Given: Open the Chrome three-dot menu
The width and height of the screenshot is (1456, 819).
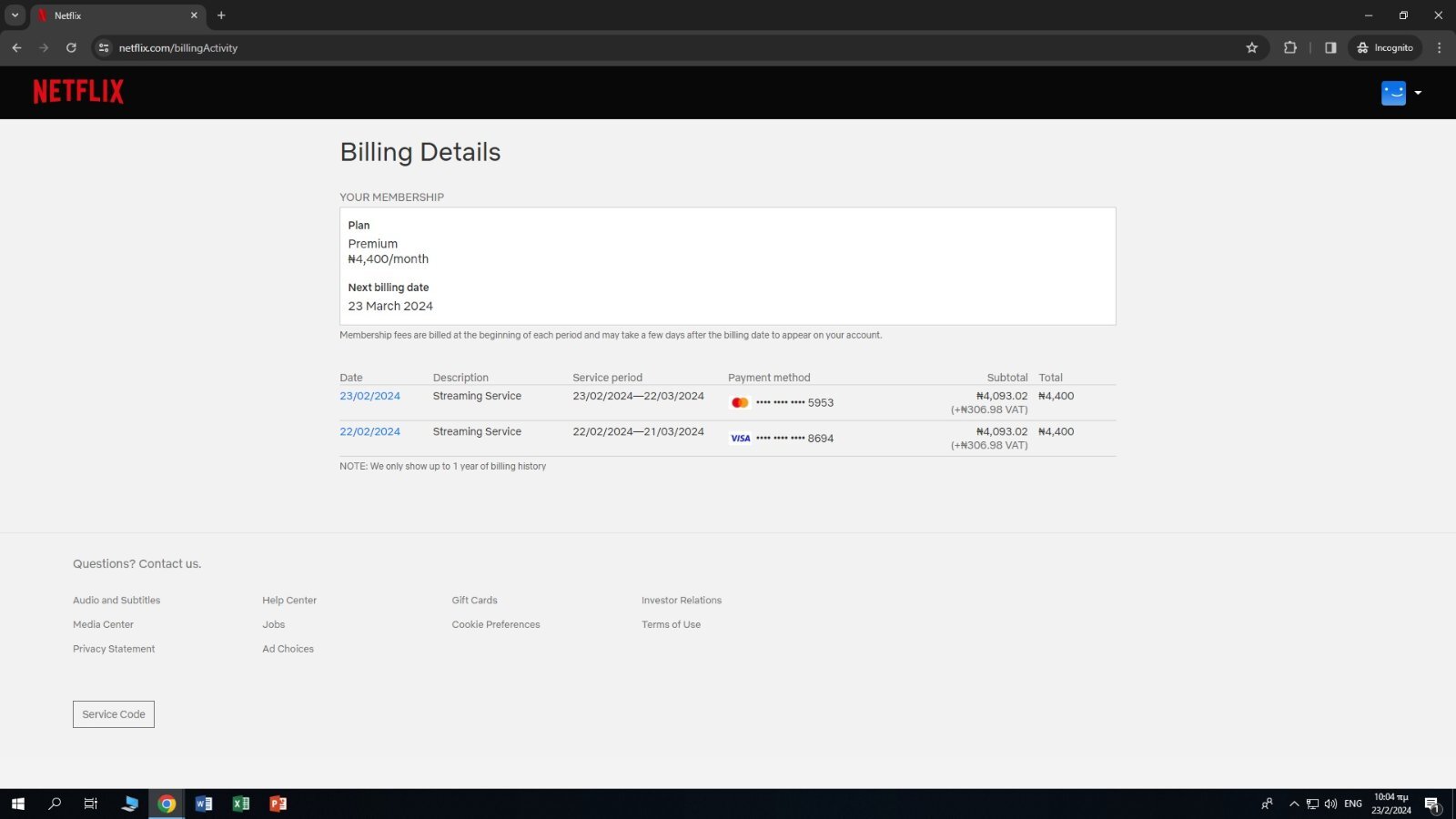Looking at the screenshot, I should [1439, 47].
